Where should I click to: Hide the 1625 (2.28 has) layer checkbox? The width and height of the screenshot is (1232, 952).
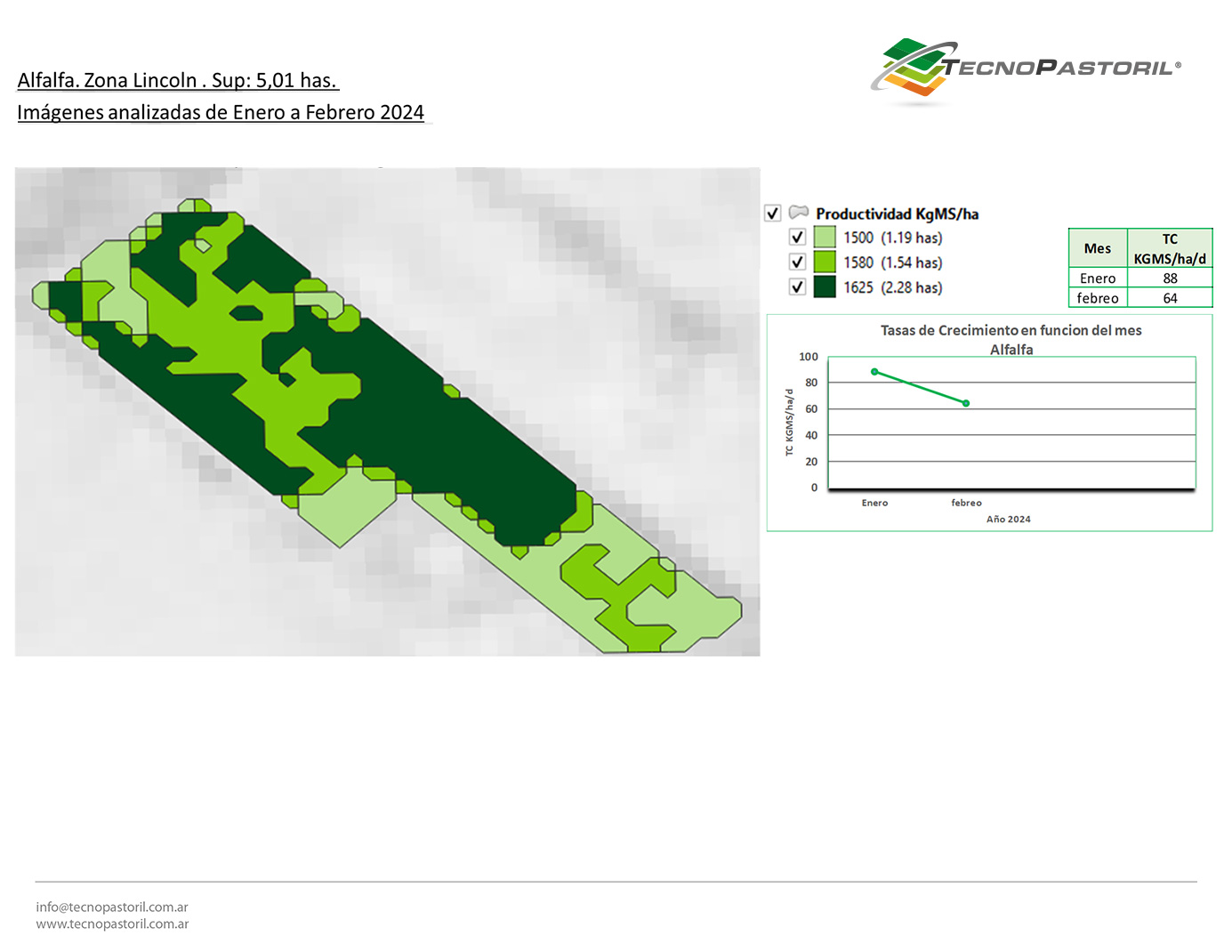797,287
